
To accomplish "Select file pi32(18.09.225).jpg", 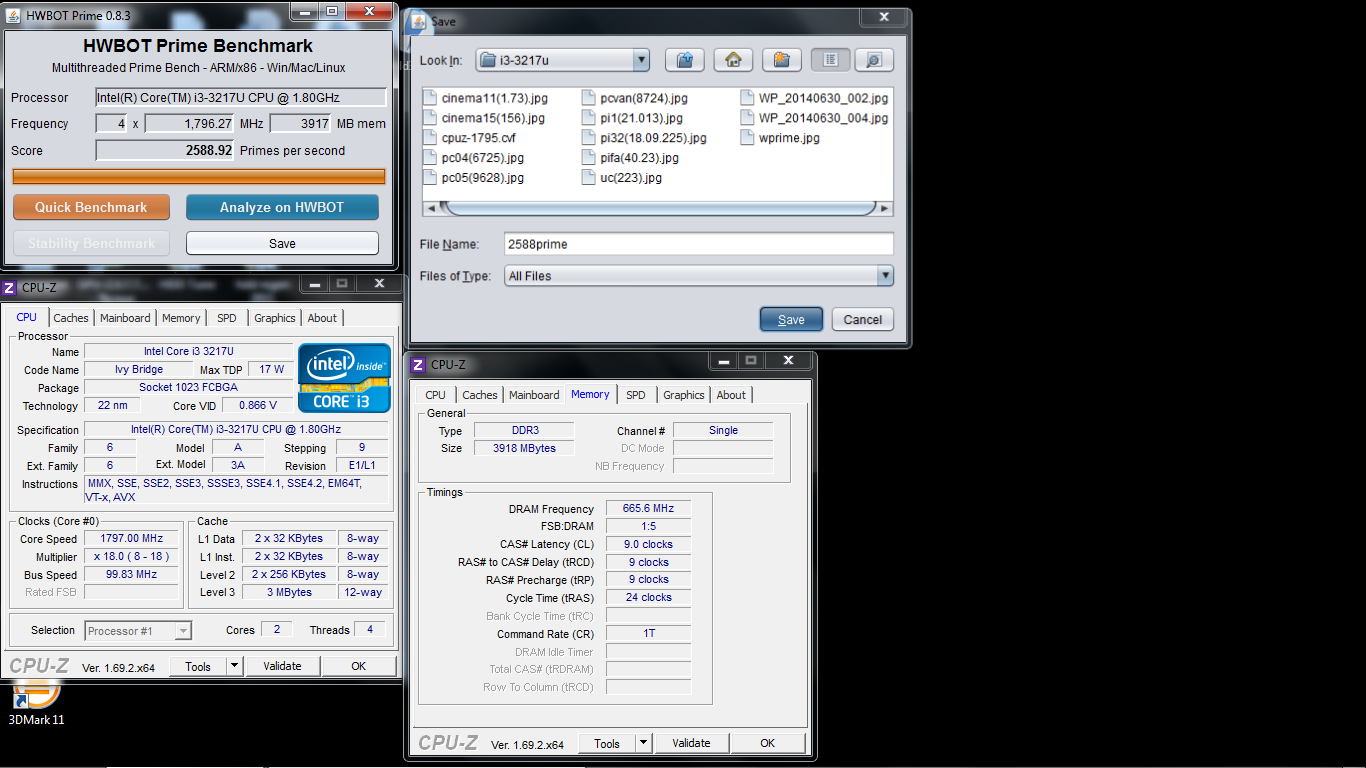I will point(645,138).
